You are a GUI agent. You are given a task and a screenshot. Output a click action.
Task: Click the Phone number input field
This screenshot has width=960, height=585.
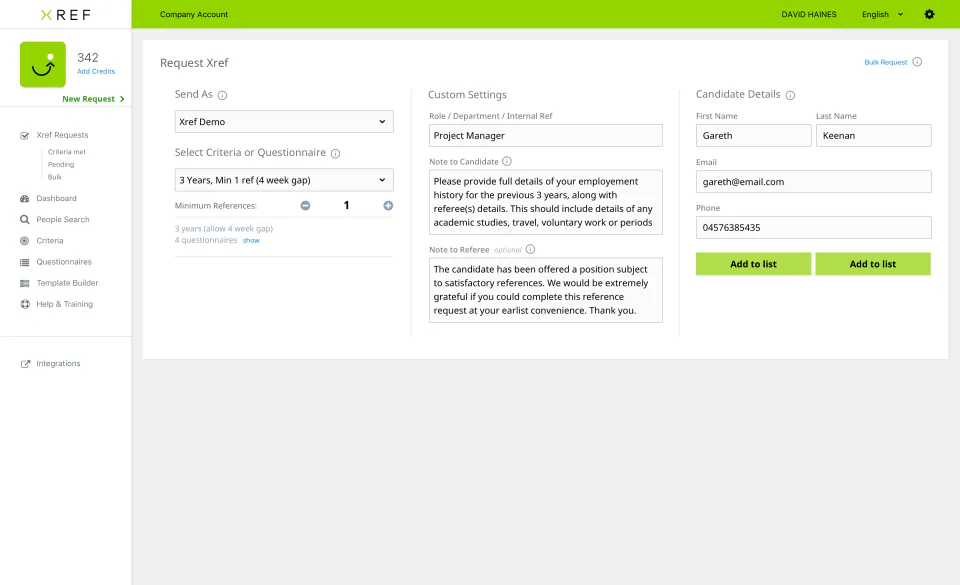813,227
